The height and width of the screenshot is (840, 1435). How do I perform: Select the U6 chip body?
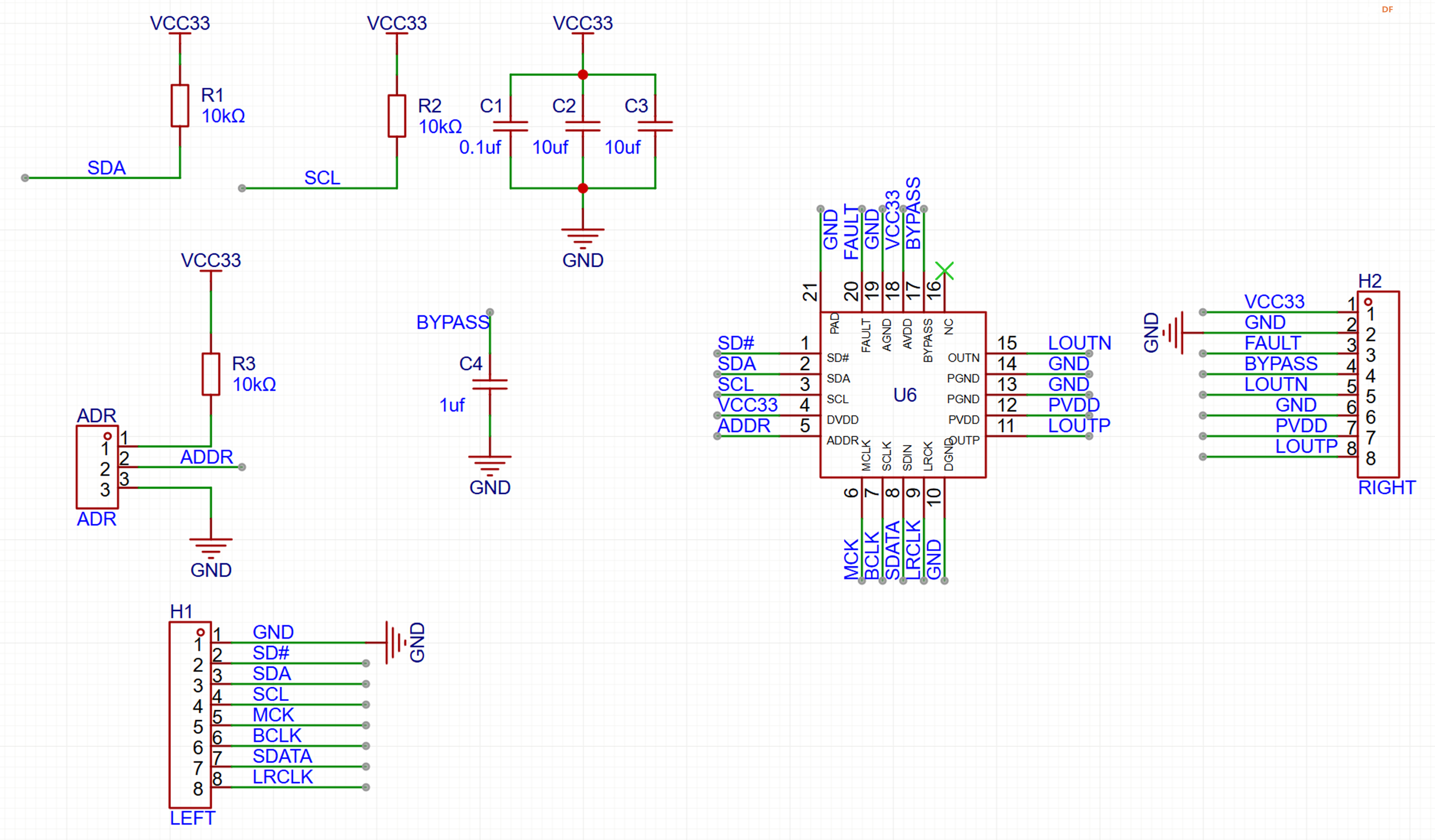click(903, 395)
